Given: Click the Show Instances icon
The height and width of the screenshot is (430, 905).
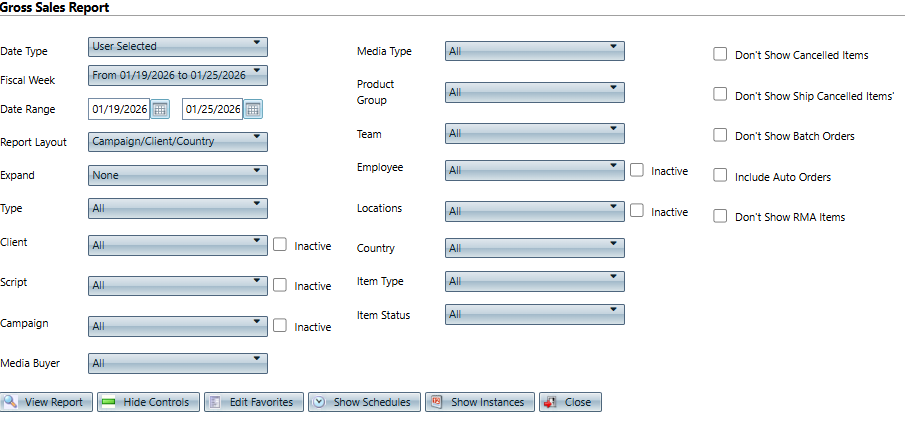Looking at the screenshot, I should 436,402.
